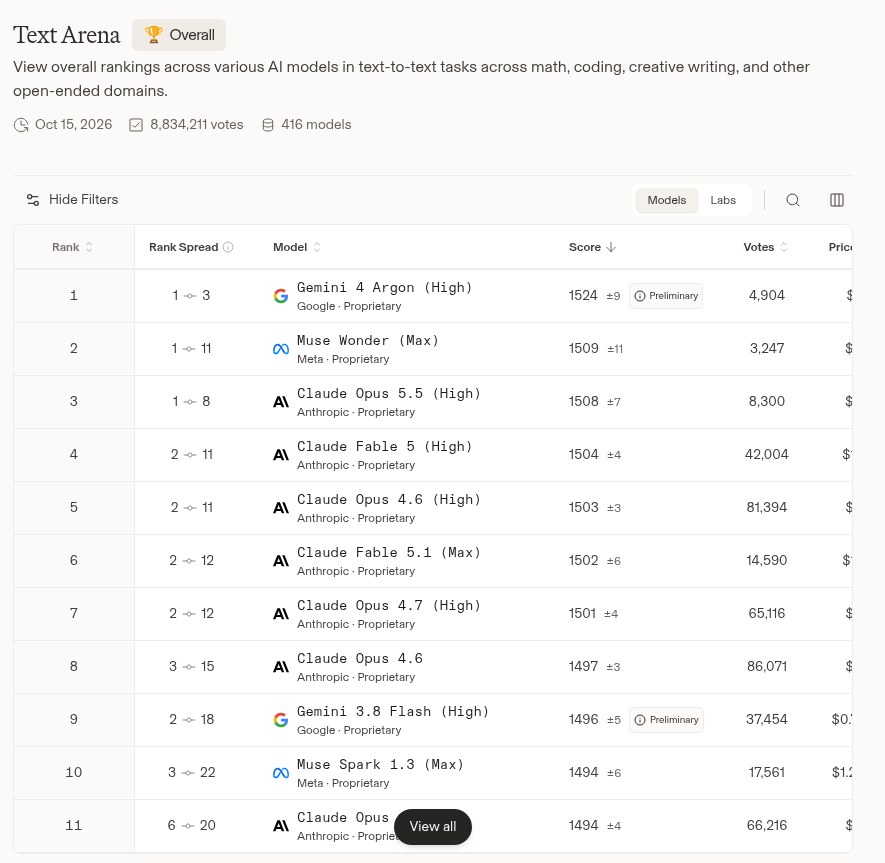Click the Anthropic logo beside Claude Fable 5 (High)
This screenshot has height=863, width=885.
[281, 455]
